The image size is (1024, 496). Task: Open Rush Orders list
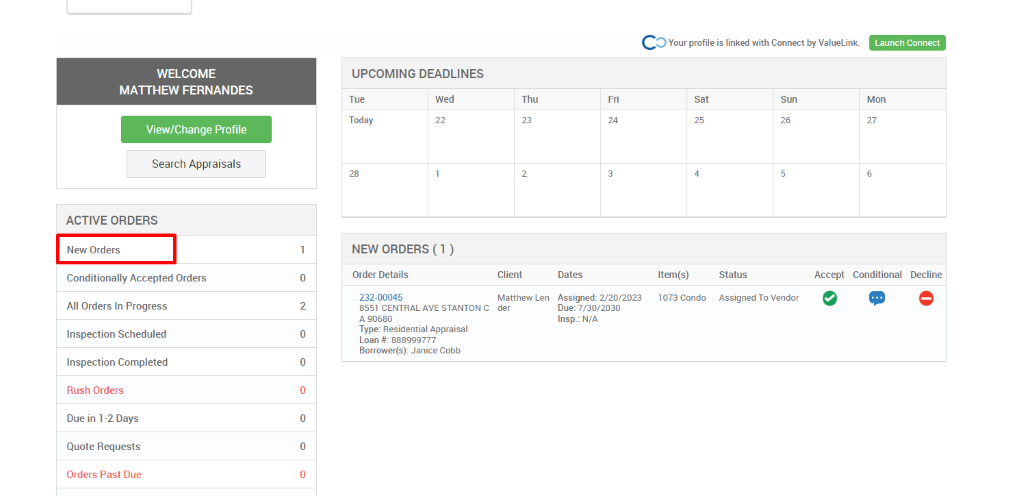click(186, 390)
